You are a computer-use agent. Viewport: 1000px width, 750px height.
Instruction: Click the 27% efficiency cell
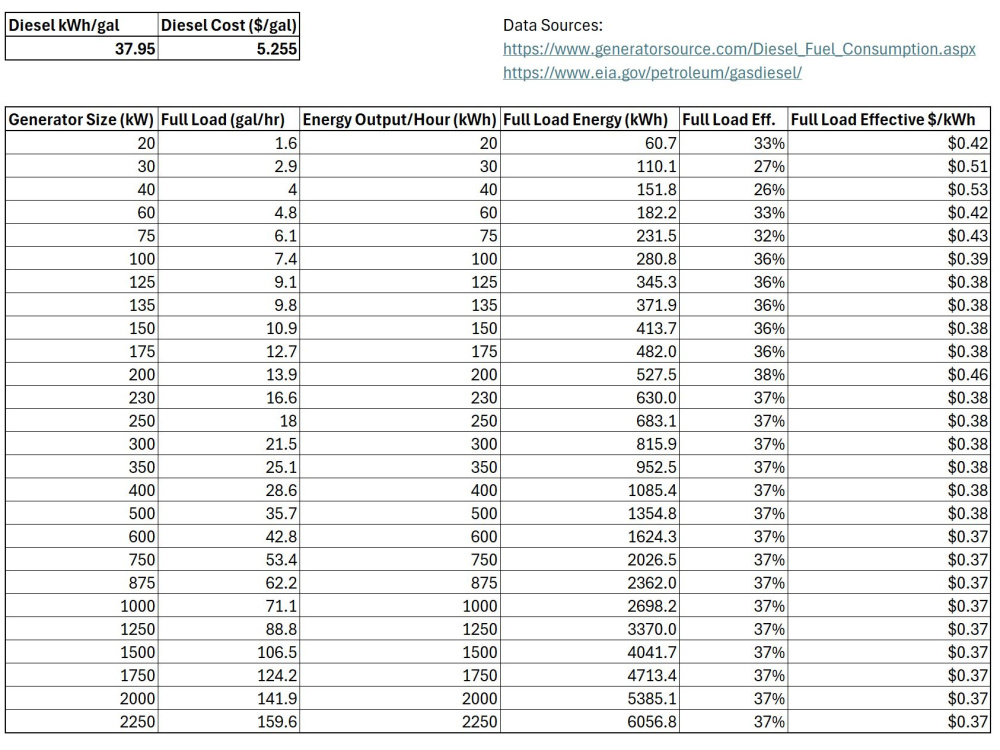733,166
